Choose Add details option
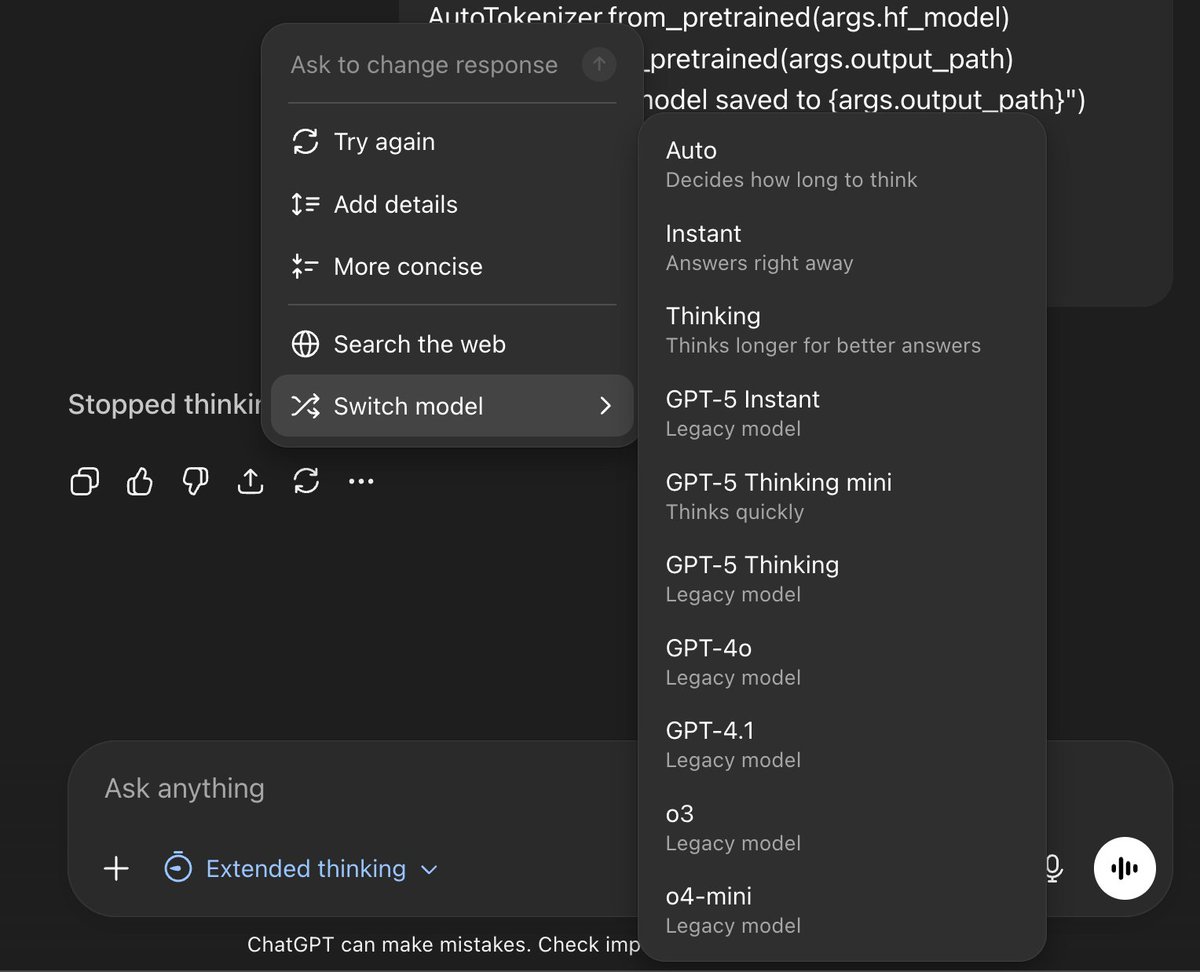The image size is (1200, 972). tap(452, 204)
